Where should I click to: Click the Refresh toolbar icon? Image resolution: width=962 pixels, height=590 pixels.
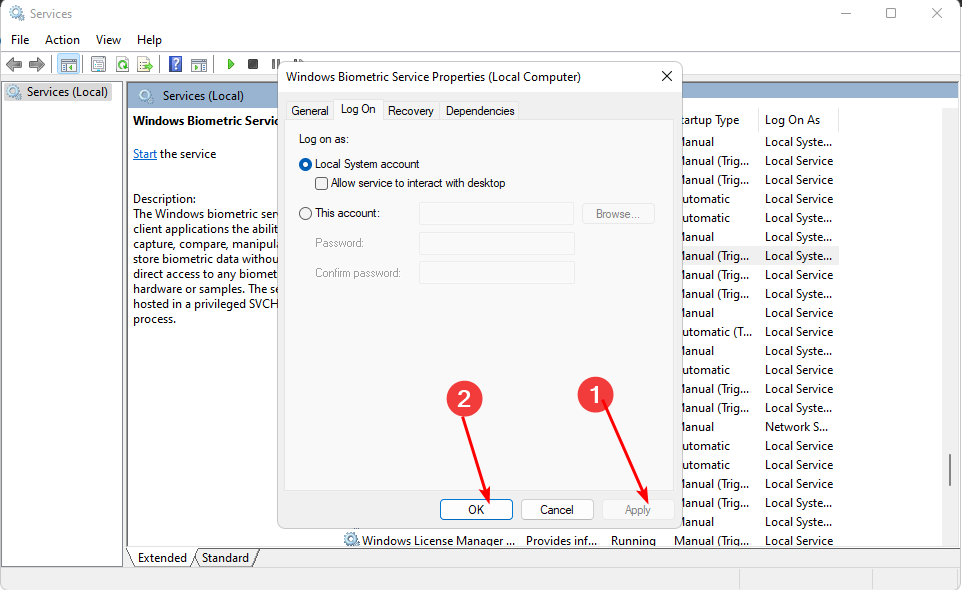122,64
